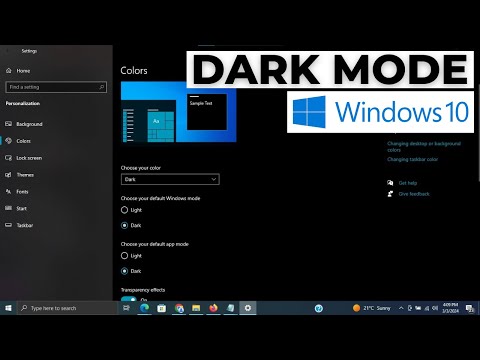Launch Firefox from the taskbar

coord(213,308)
